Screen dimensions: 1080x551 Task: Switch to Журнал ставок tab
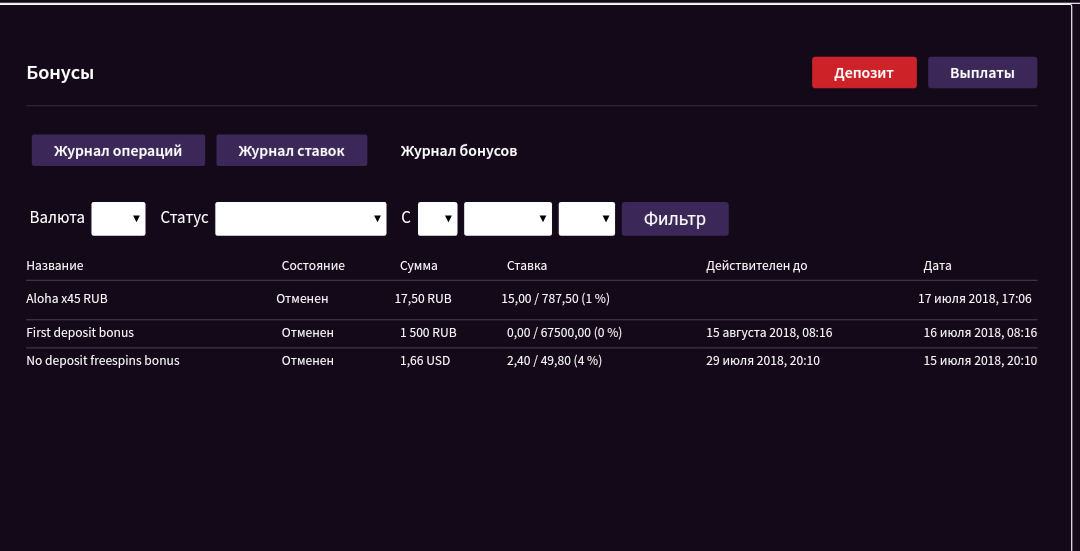click(x=291, y=150)
